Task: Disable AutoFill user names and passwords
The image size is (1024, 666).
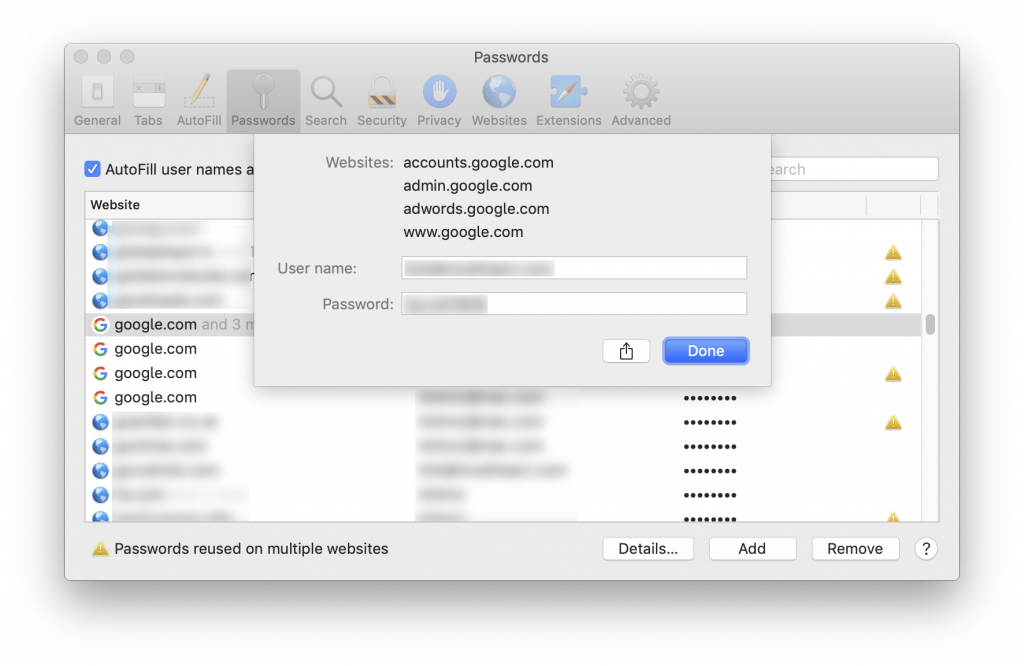Action: 92,169
